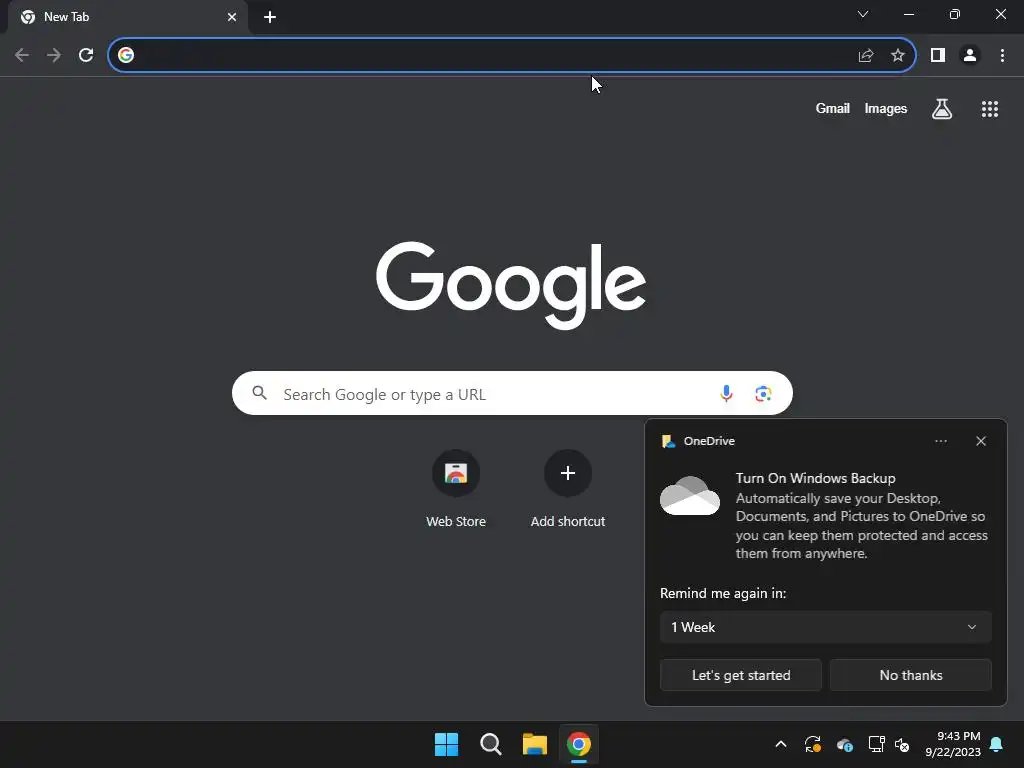Open the OneDrive notification options ellipsis
The height and width of the screenshot is (768, 1024).
[x=940, y=441]
